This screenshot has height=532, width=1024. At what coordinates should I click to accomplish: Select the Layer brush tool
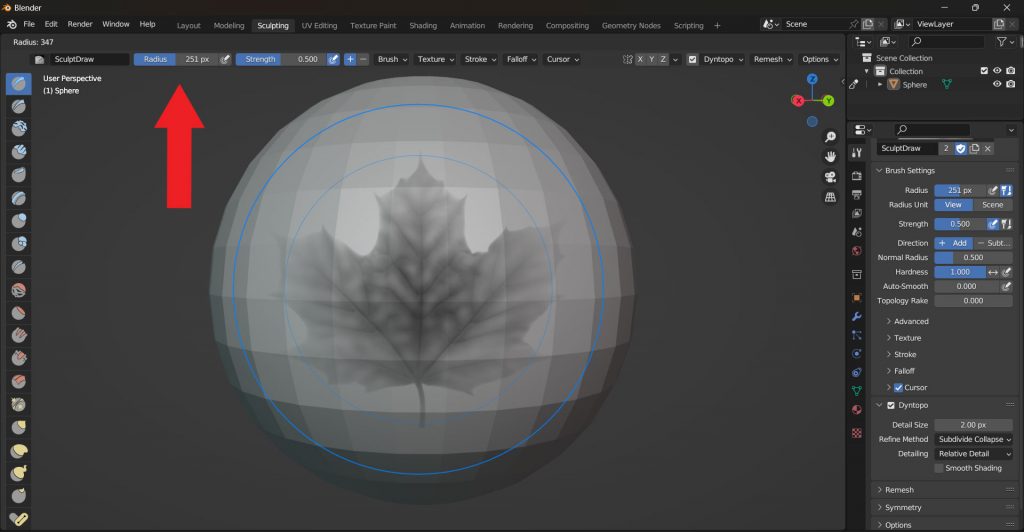tap(19, 197)
